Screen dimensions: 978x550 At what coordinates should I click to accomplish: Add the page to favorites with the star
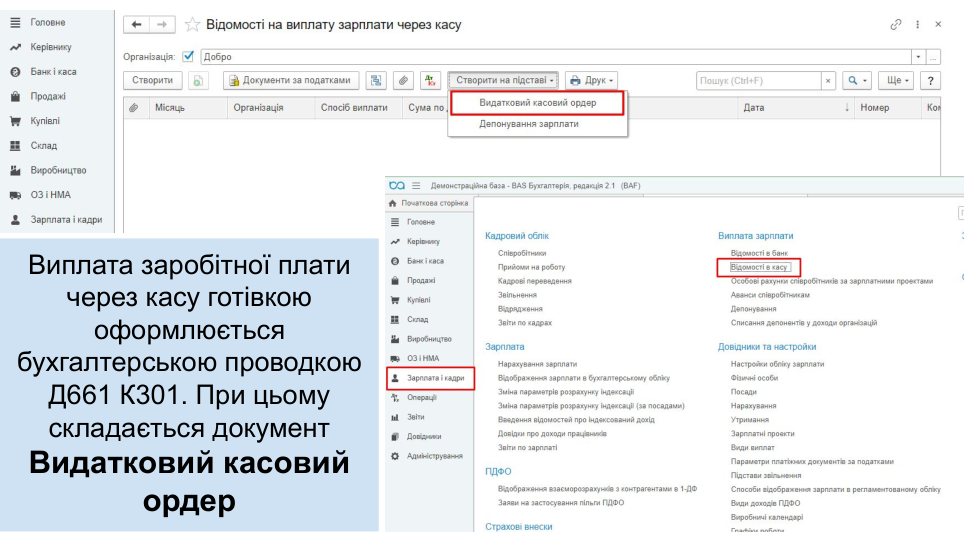pos(192,24)
